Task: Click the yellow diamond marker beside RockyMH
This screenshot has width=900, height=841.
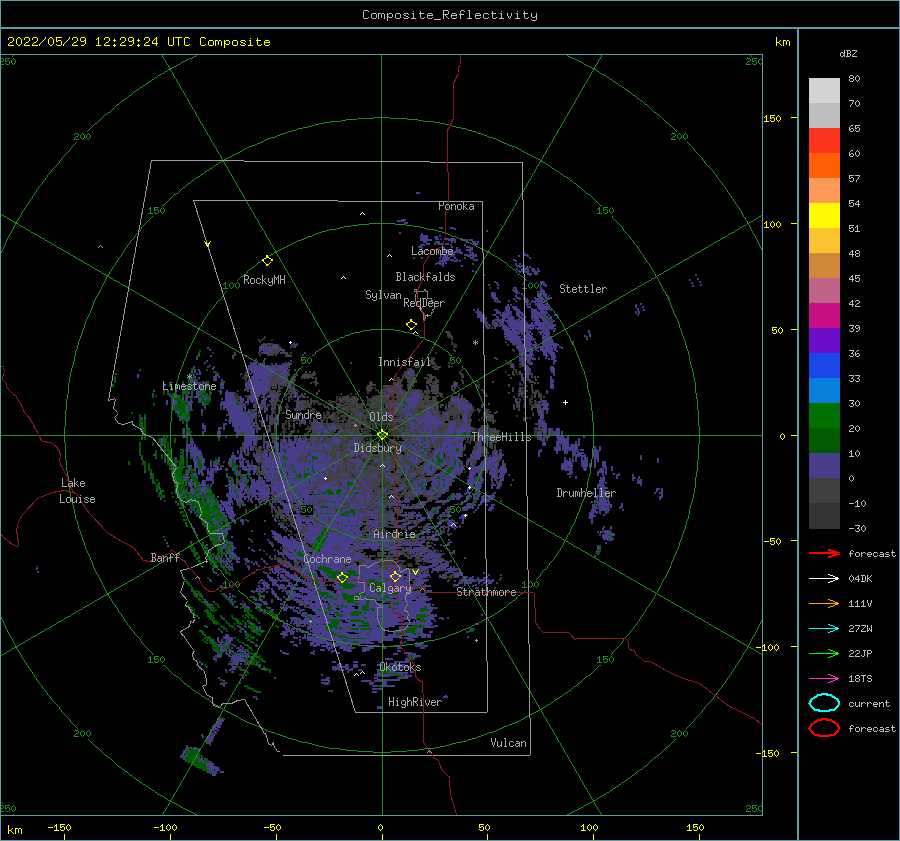Action: point(267,261)
